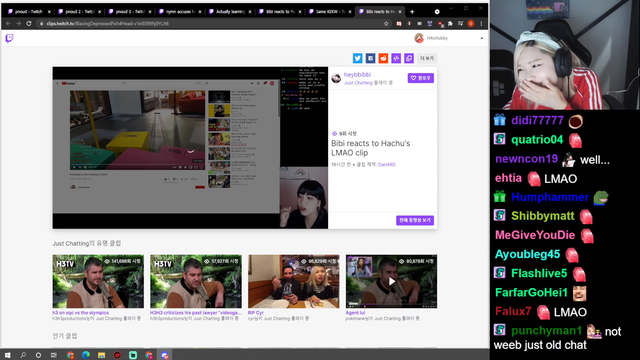Open the Cortana circle icon on taskbar
The width and height of the screenshot is (640, 360).
point(38,355)
